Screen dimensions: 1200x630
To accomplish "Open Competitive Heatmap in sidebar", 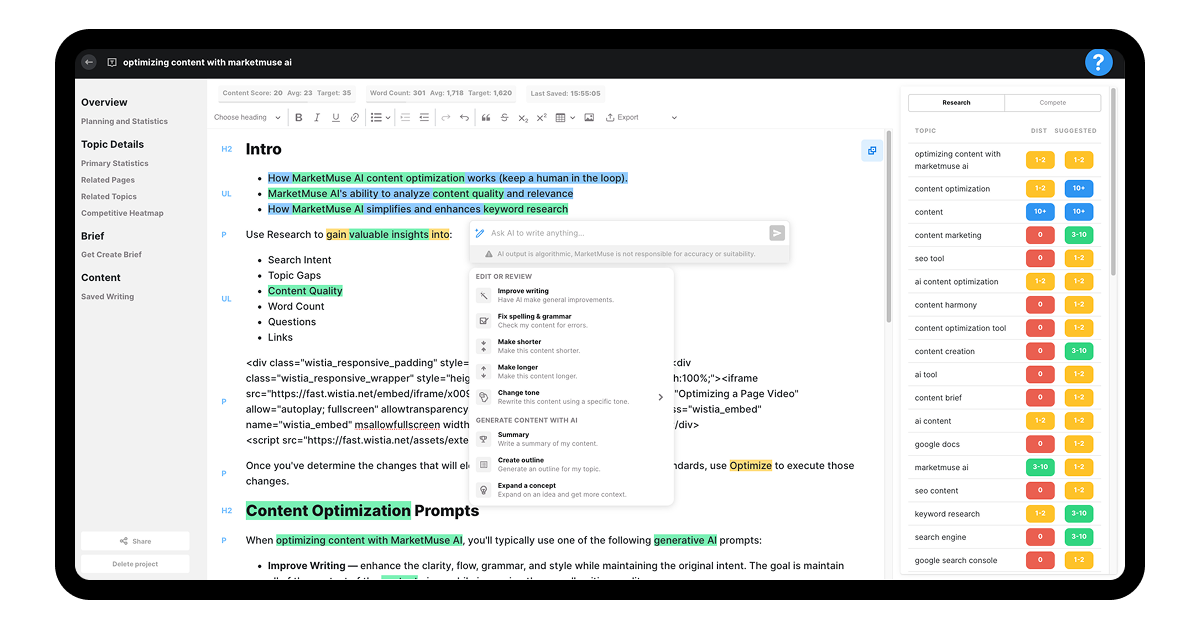I will tap(122, 213).
